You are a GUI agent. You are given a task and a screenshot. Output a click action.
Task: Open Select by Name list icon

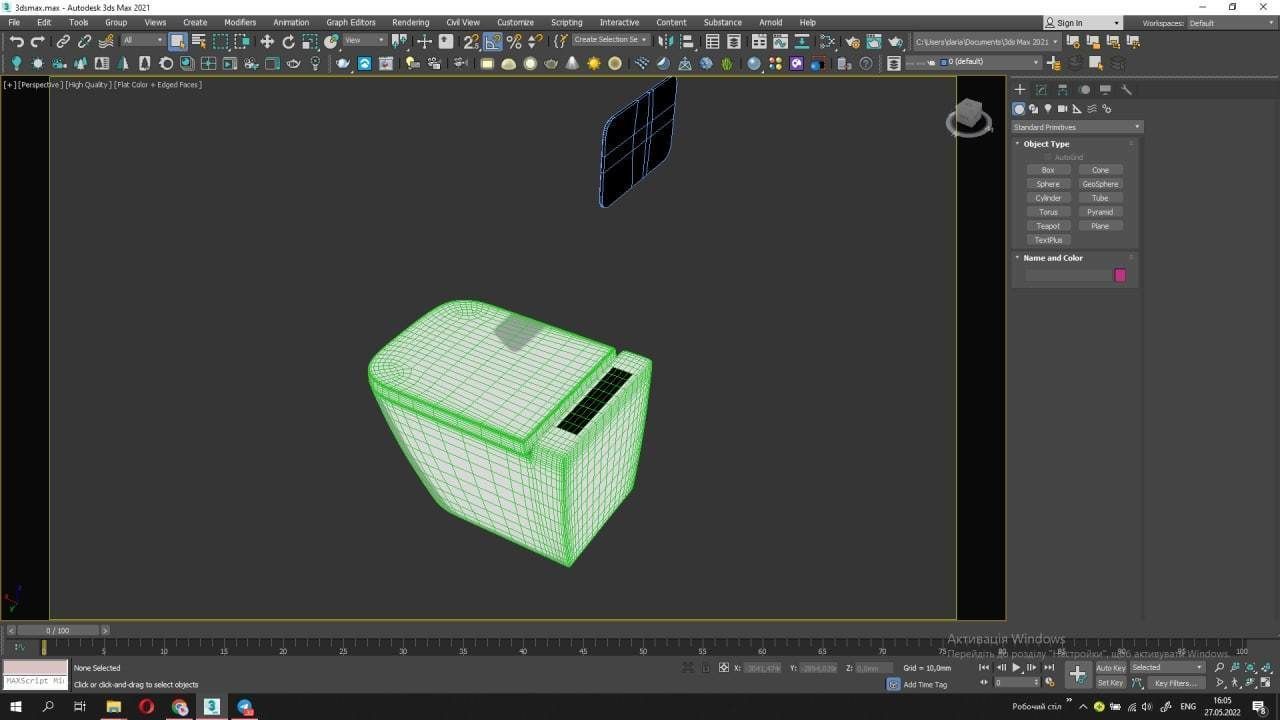click(x=199, y=41)
